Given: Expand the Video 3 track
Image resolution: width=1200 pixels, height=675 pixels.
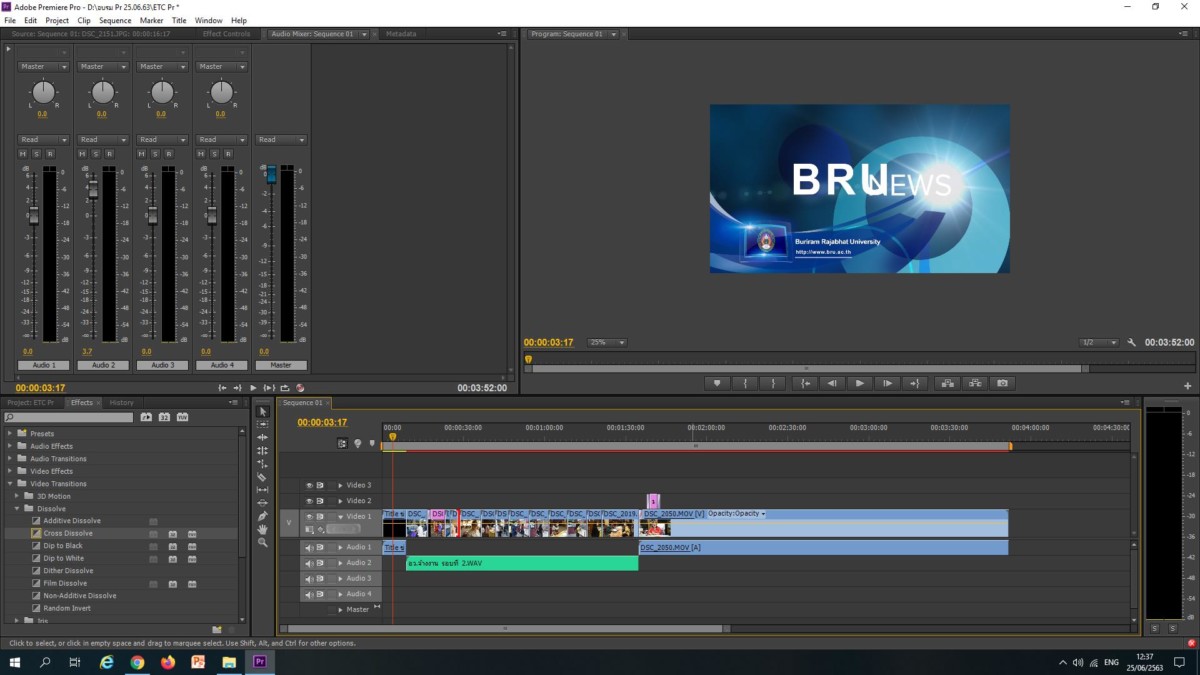Looking at the screenshot, I should tap(340, 485).
